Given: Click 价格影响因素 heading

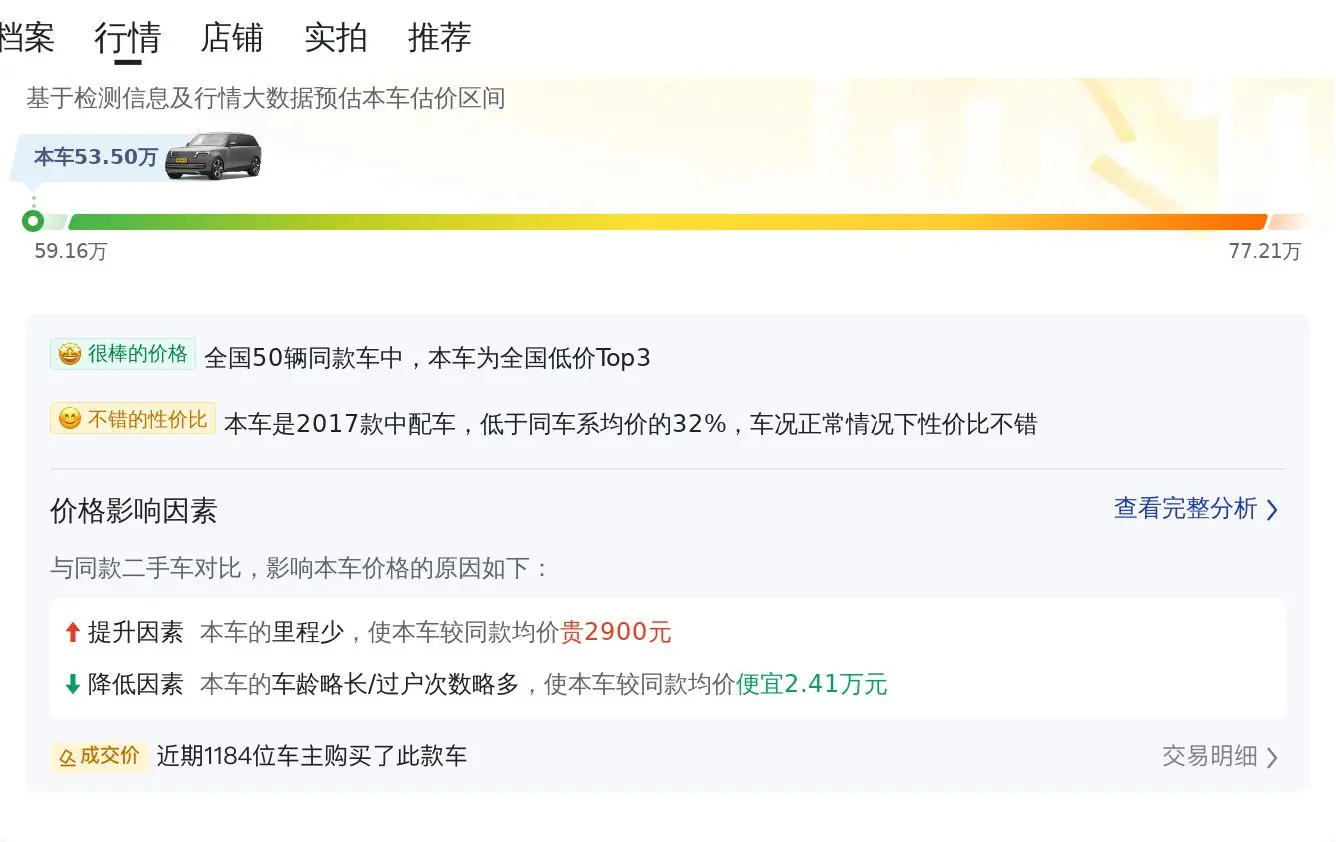Looking at the screenshot, I should tap(134, 511).
